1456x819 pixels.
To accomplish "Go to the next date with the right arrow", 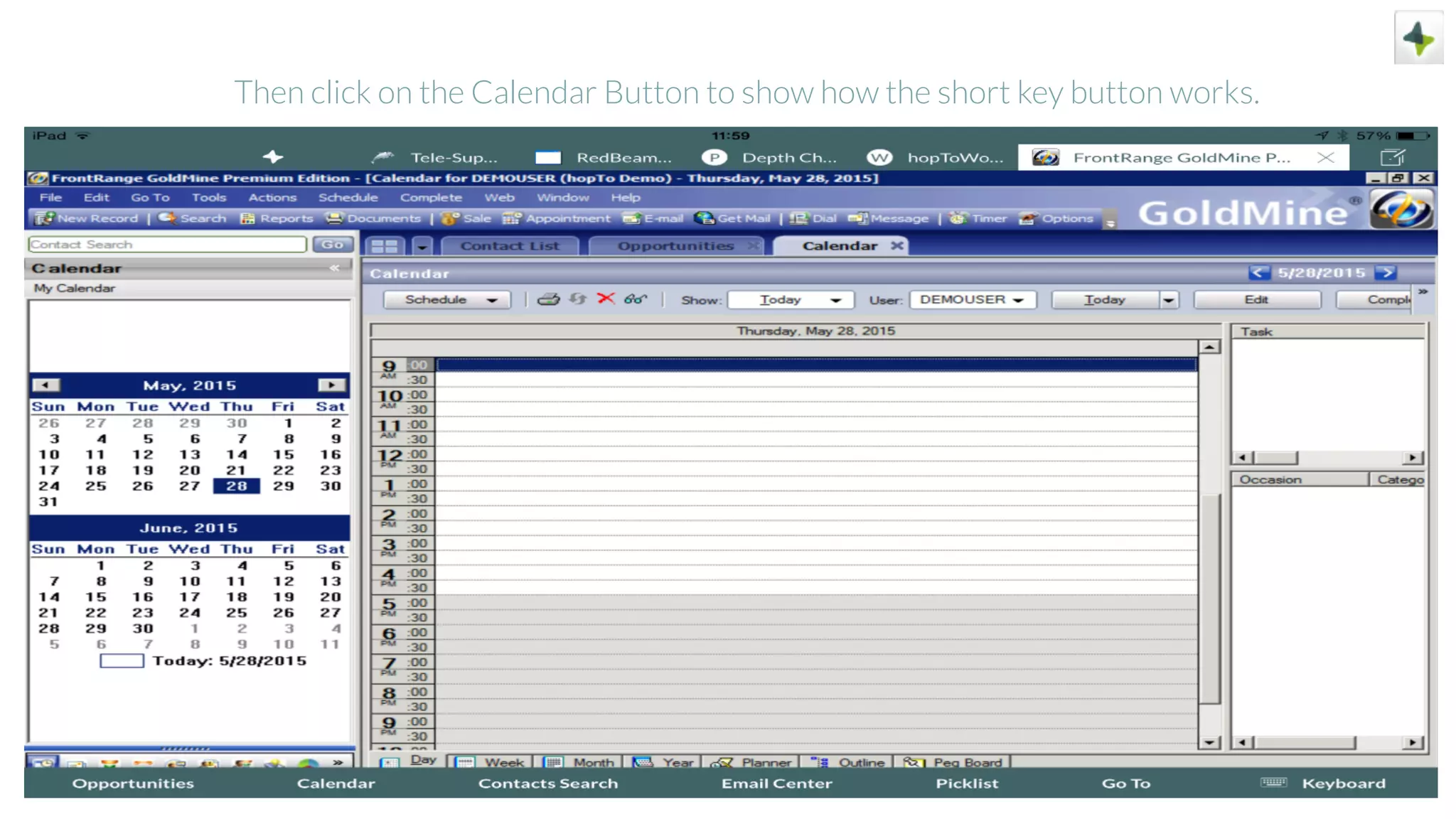I will (1386, 273).
